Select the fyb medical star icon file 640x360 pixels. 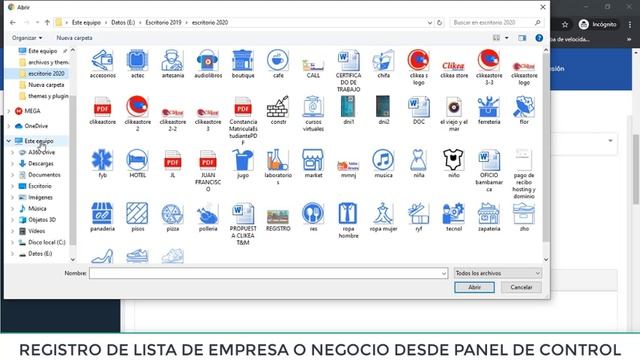pos(102,163)
